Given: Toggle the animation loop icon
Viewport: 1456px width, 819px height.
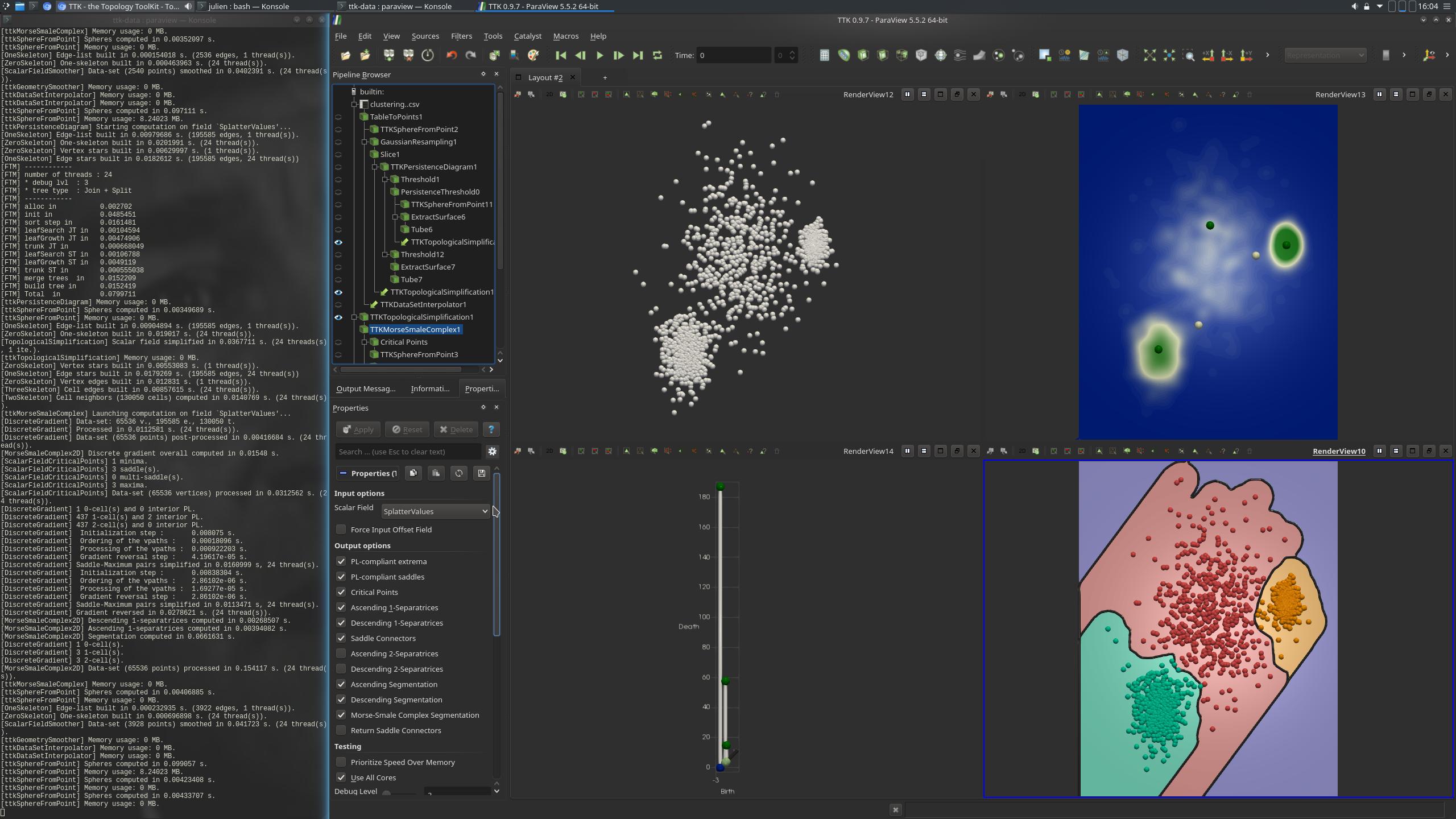Looking at the screenshot, I should point(657,55).
